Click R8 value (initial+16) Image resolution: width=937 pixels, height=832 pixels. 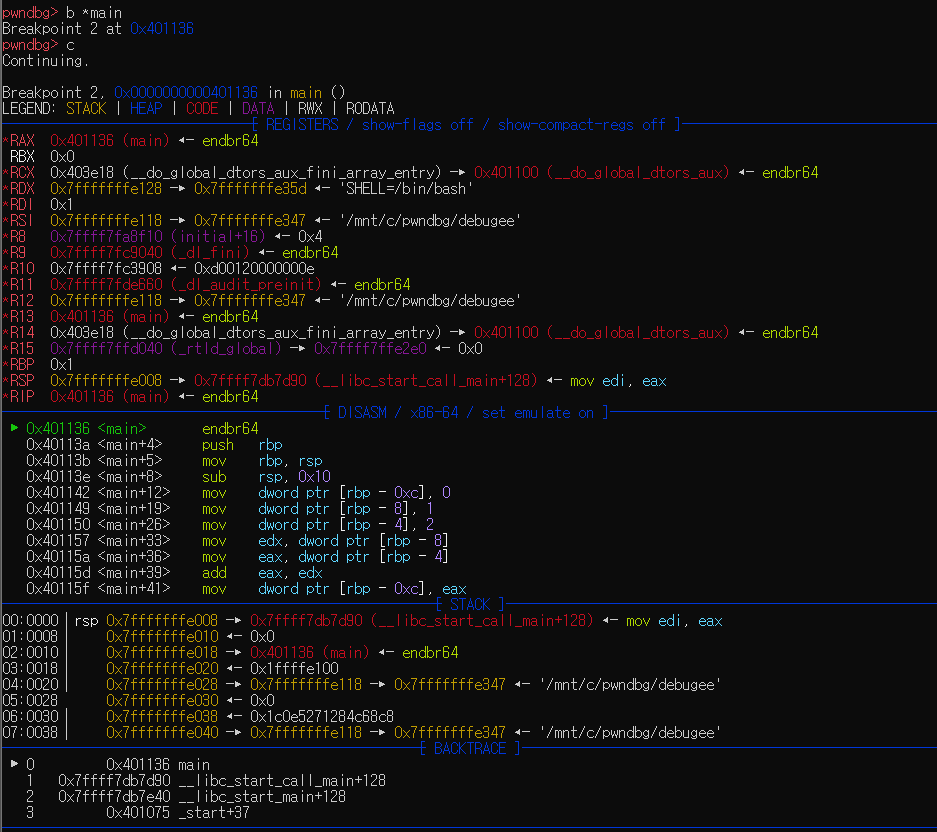[x=218, y=237]
